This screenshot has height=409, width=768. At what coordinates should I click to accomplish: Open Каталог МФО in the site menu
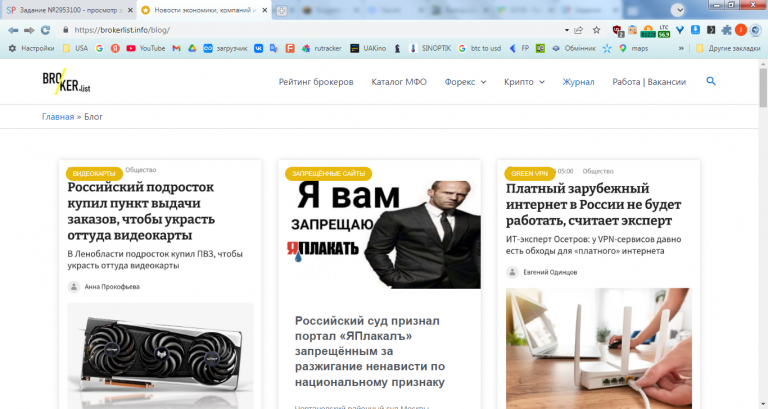[399, 82]
